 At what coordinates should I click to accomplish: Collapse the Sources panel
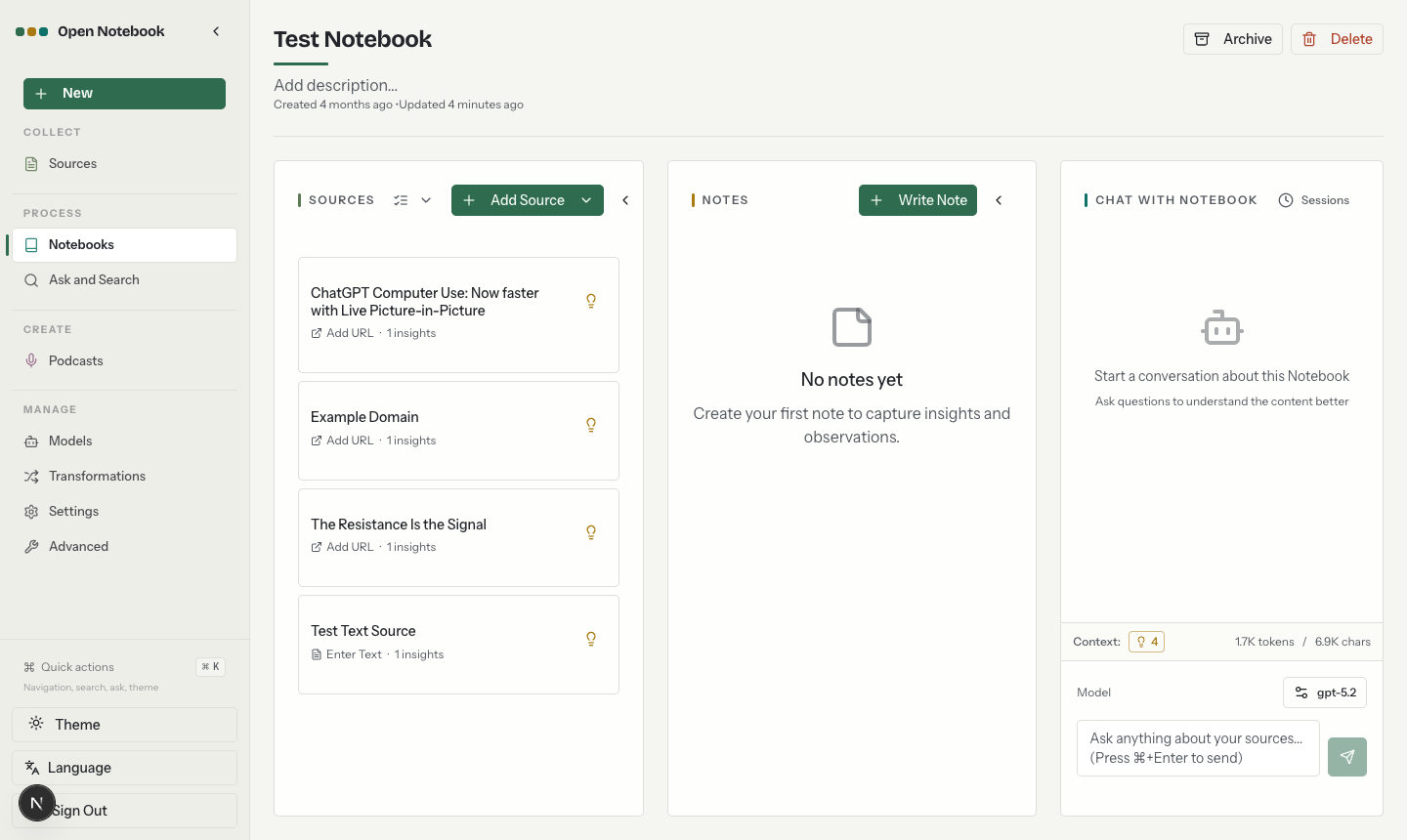coord(625,200)
